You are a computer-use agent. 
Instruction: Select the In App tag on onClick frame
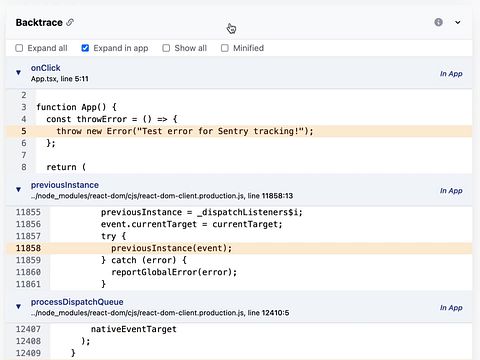click(451, 74)
